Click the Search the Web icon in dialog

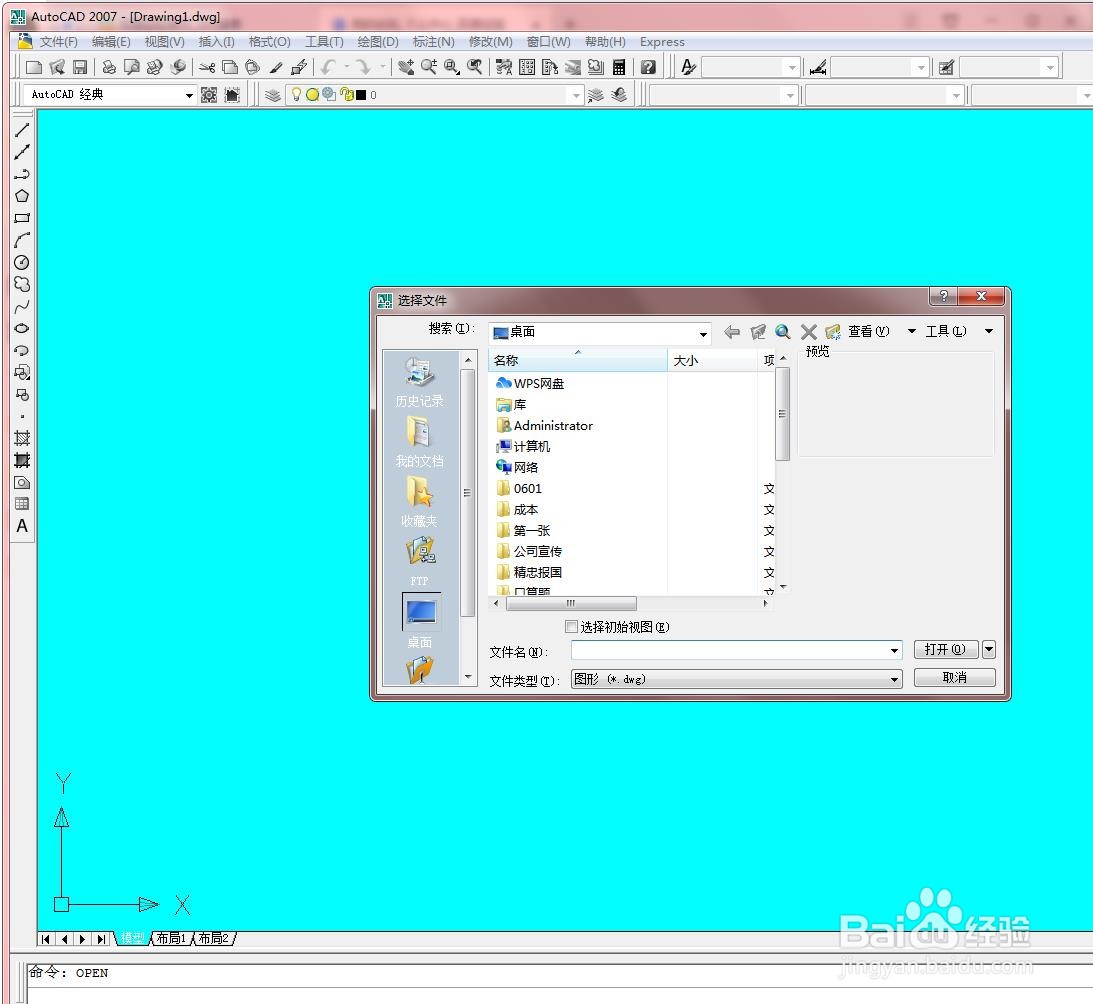pyautogui.click(x=783, y=332)
